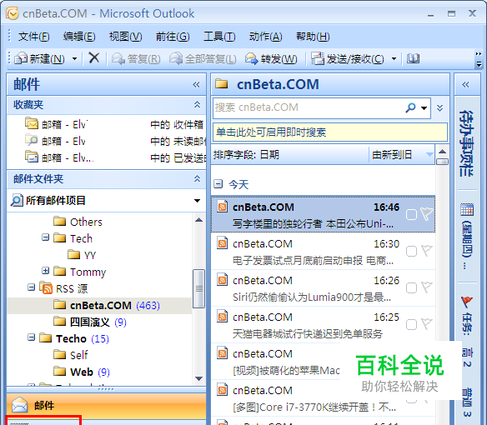Open Send/Receive dropdown arrow

[x=394, y=59]
